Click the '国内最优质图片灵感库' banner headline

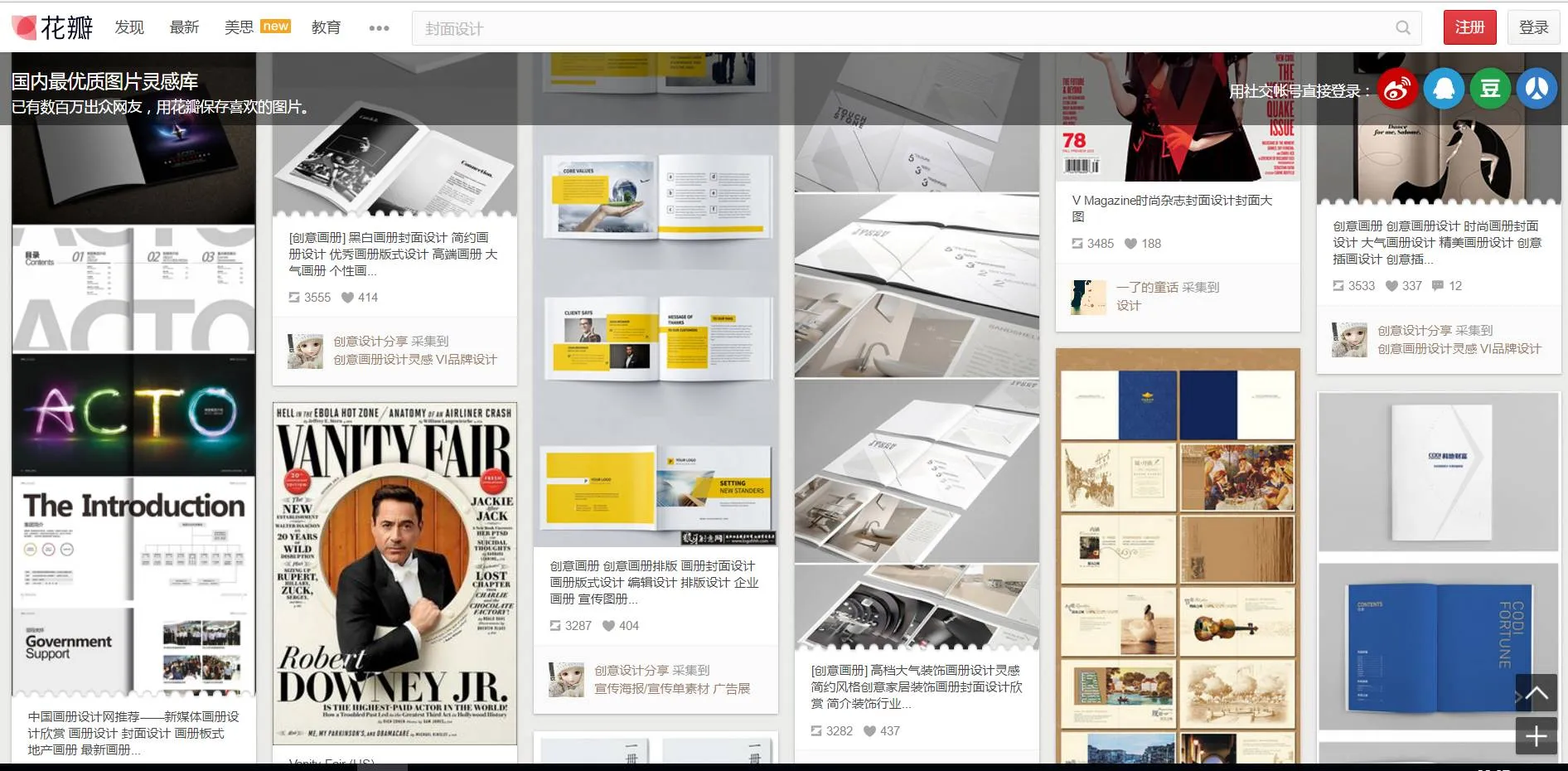click(104, 81)
